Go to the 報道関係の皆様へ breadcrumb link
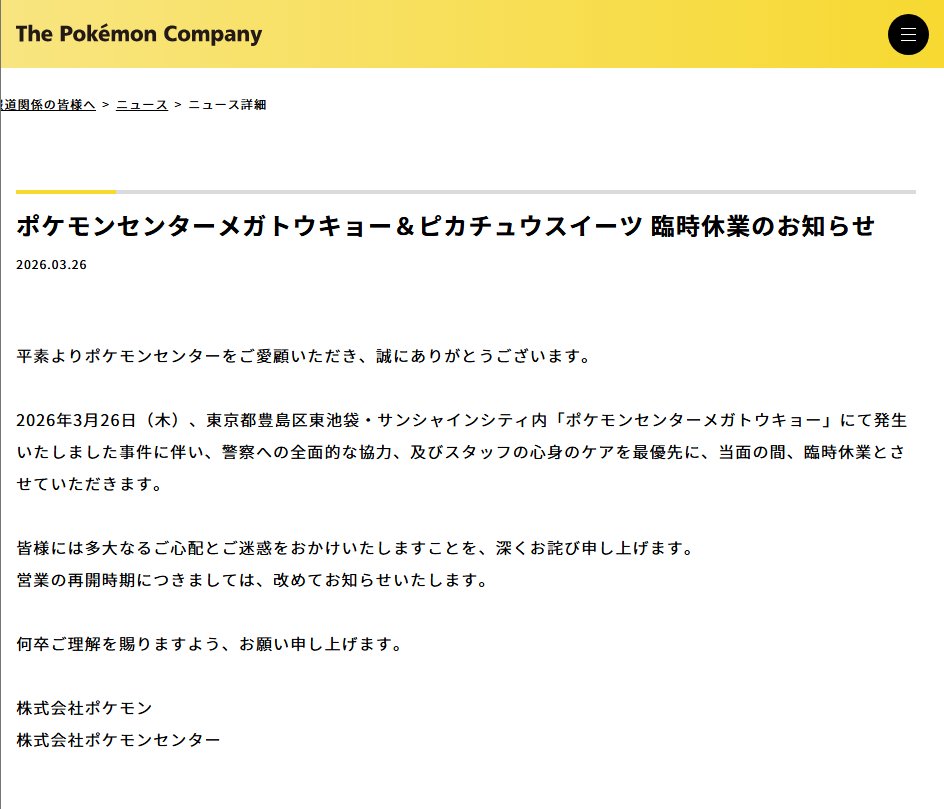Screen dimensions: 944x809 click(x=47, y=105)
